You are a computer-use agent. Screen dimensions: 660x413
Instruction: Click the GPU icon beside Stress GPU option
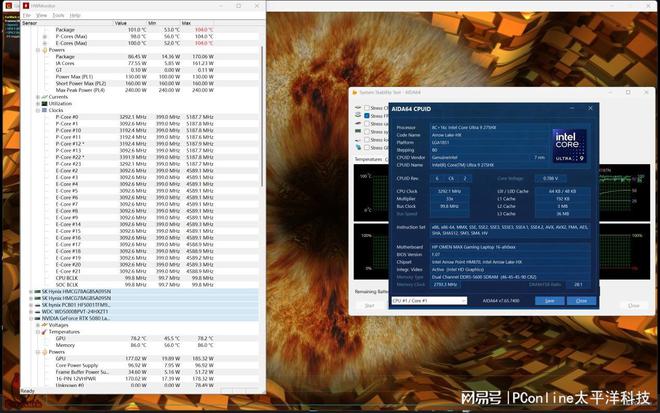tap(358, 147)
